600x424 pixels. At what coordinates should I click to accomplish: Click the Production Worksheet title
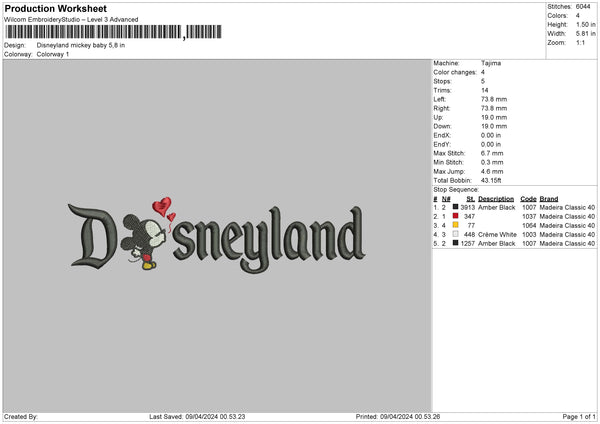pyautogui.click(x=55, y=8)
